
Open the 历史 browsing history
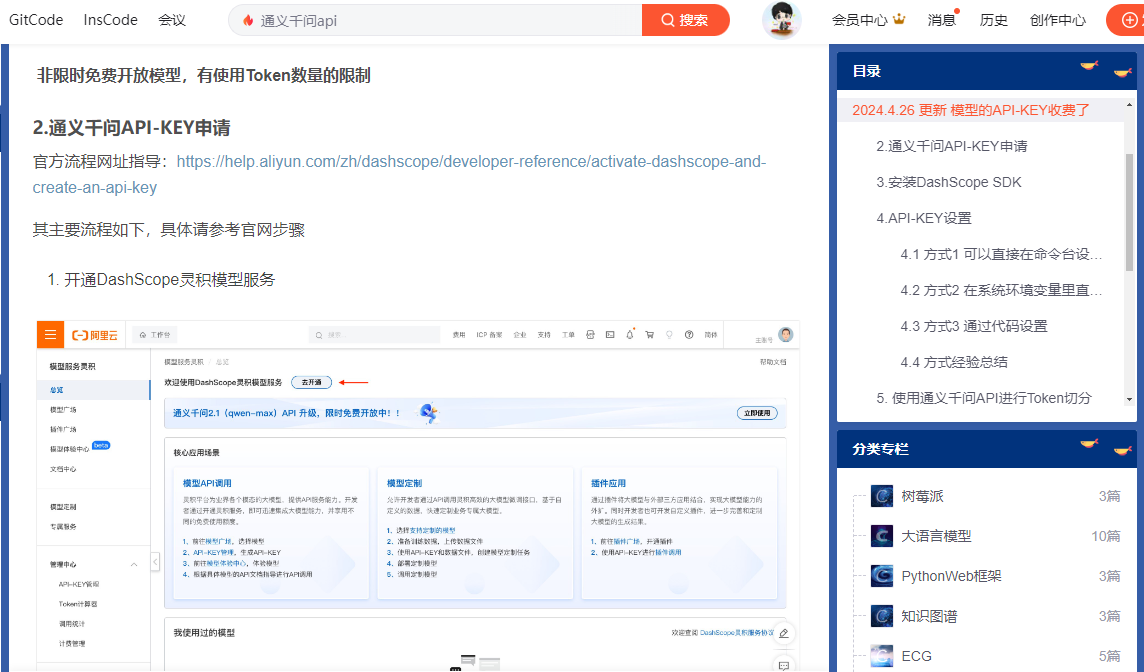[x=994, y=20]
